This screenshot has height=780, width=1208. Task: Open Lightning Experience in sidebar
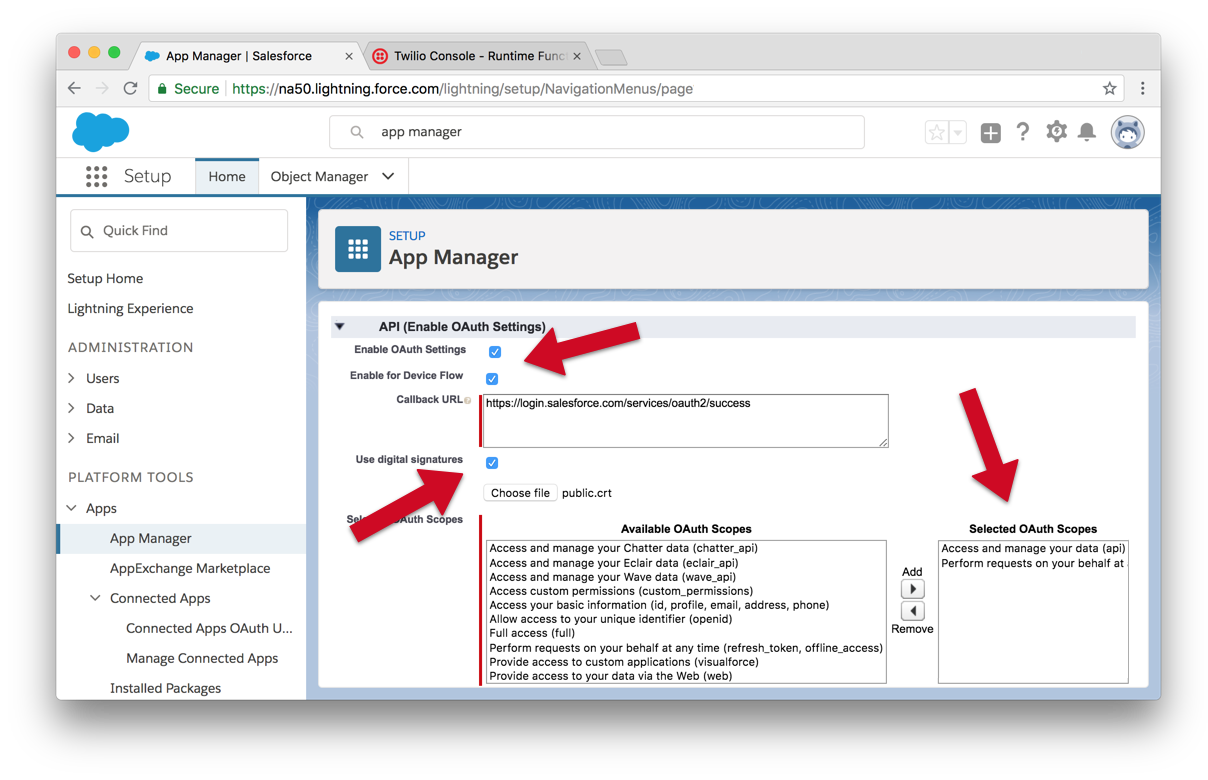[131, 308]
